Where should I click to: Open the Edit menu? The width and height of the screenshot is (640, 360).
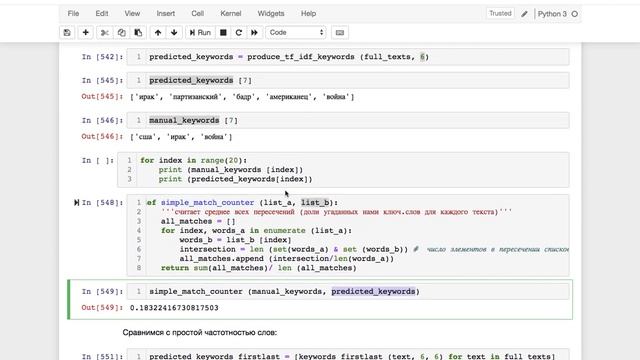coord(102,13)
